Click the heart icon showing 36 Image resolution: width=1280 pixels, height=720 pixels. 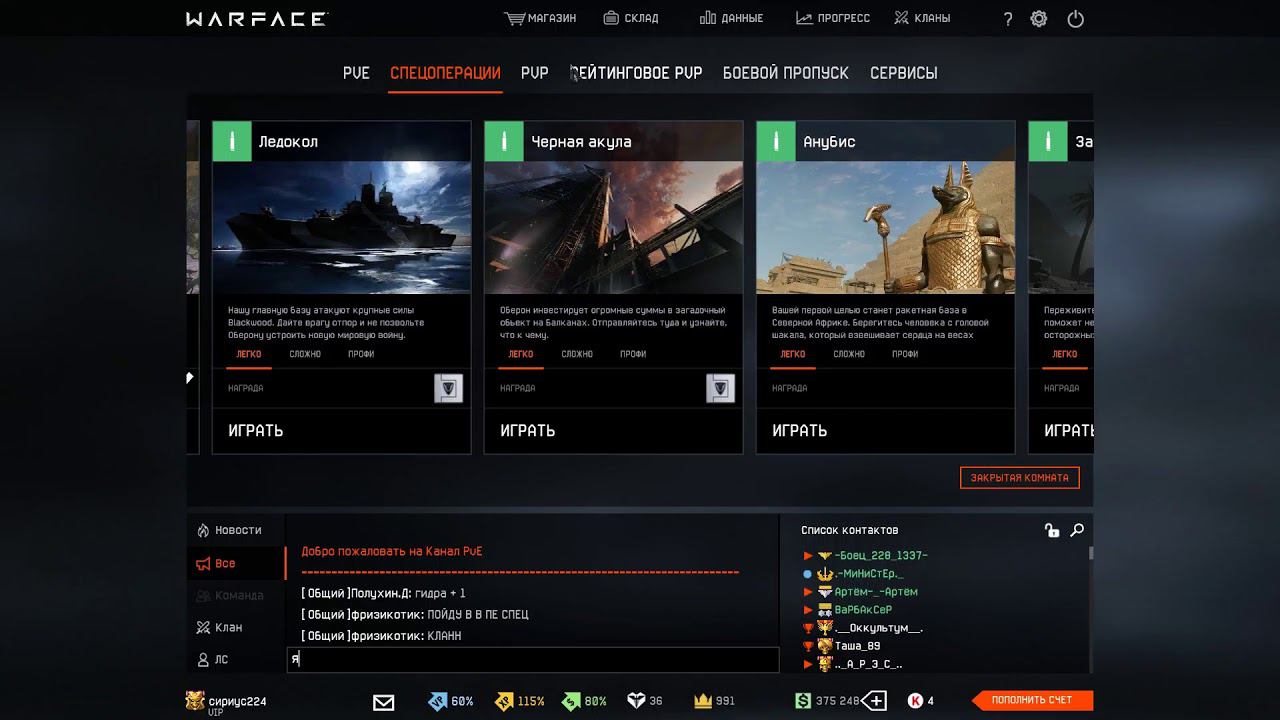636,701
